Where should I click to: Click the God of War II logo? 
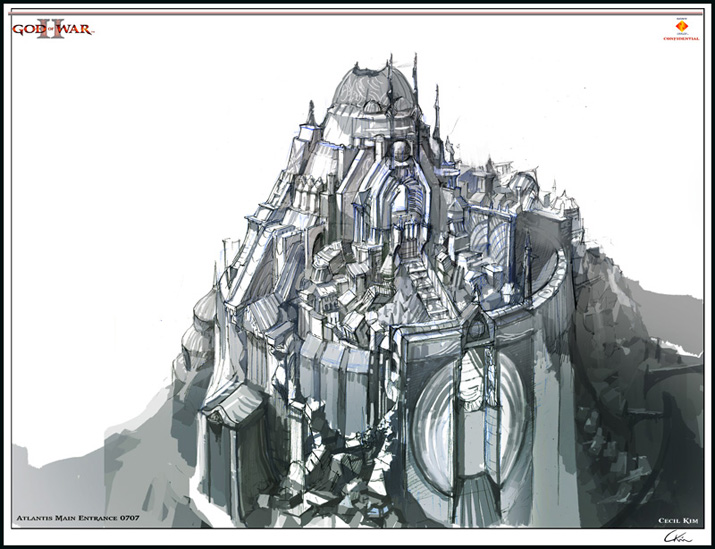[52, 28]
